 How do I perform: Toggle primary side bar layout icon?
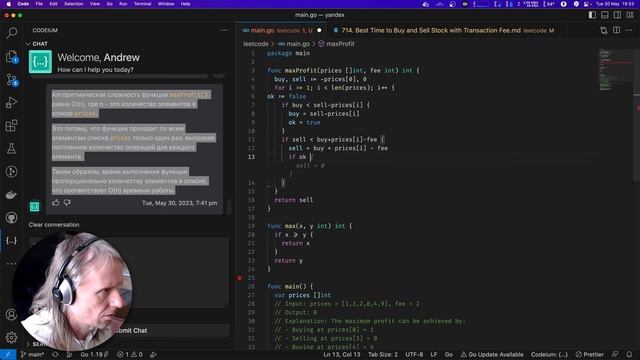pos(592,15)
